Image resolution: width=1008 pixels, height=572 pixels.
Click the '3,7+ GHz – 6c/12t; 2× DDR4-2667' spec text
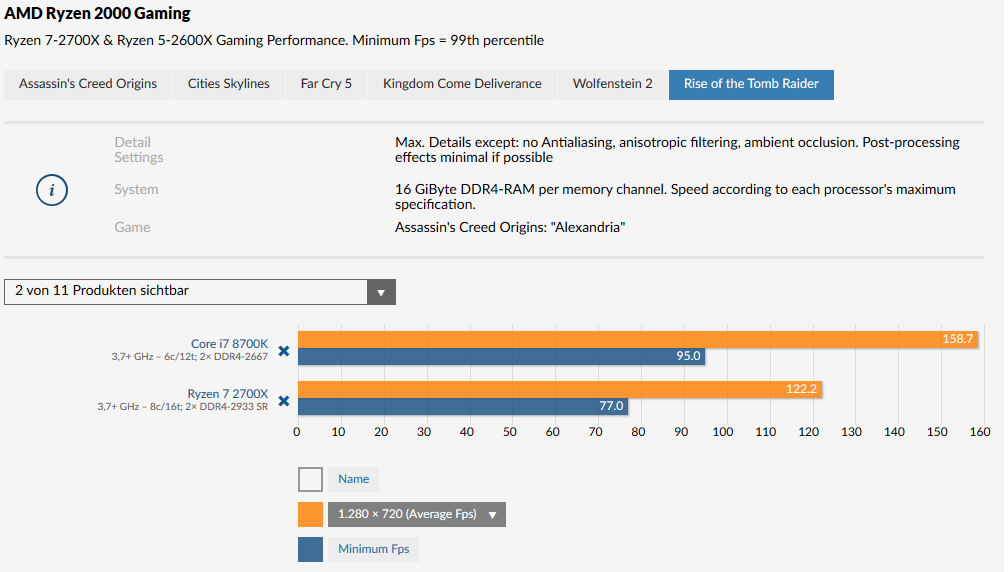coord(190,357)
